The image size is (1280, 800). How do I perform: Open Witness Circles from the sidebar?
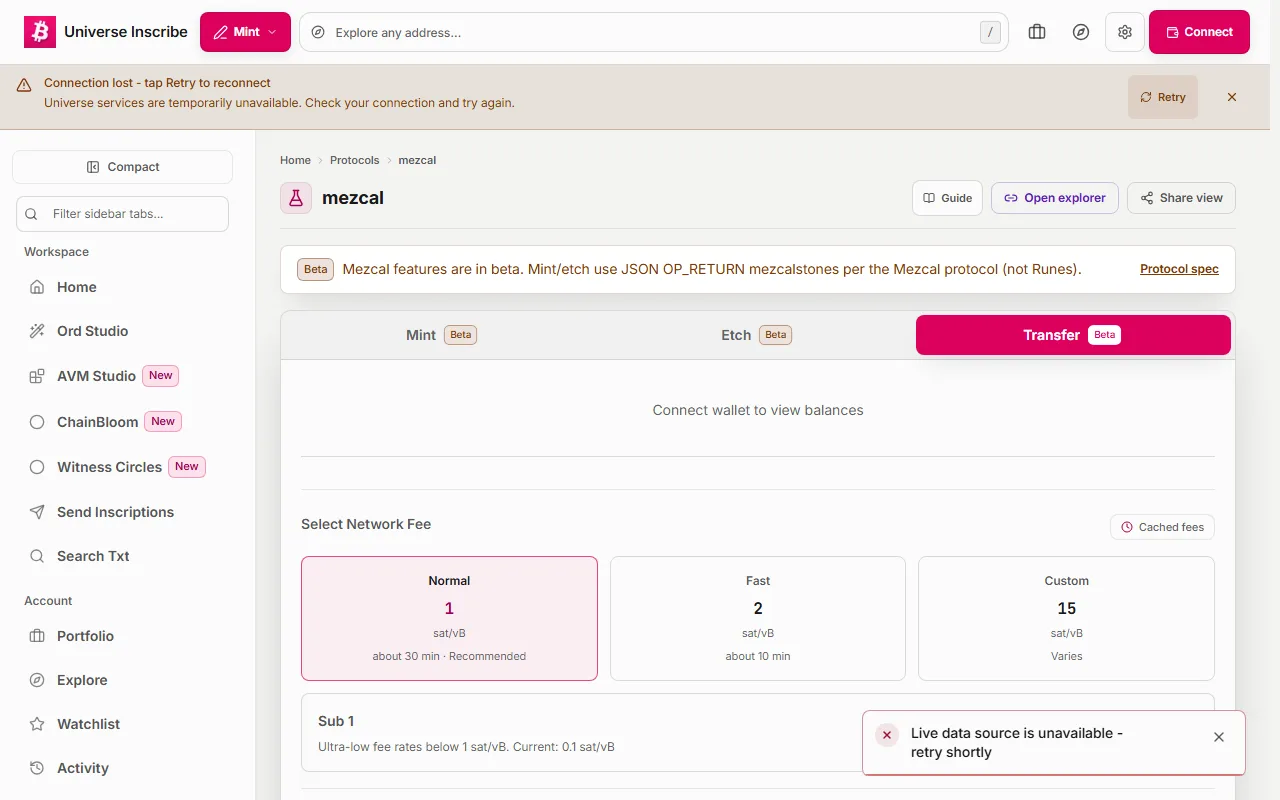[122, 467]
